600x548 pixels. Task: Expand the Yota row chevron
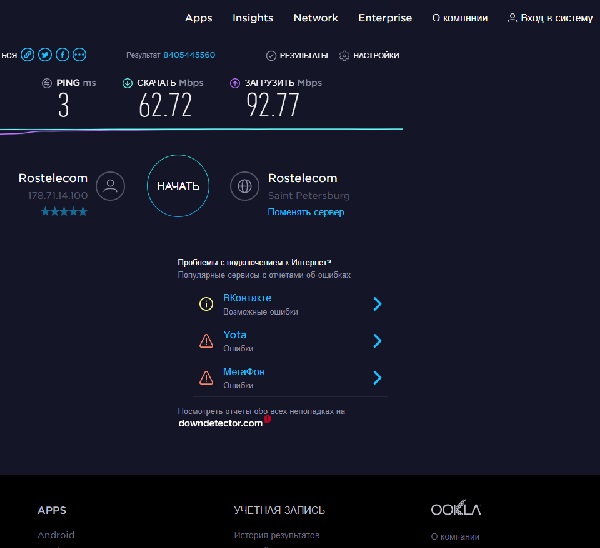[x=377, y=341]
